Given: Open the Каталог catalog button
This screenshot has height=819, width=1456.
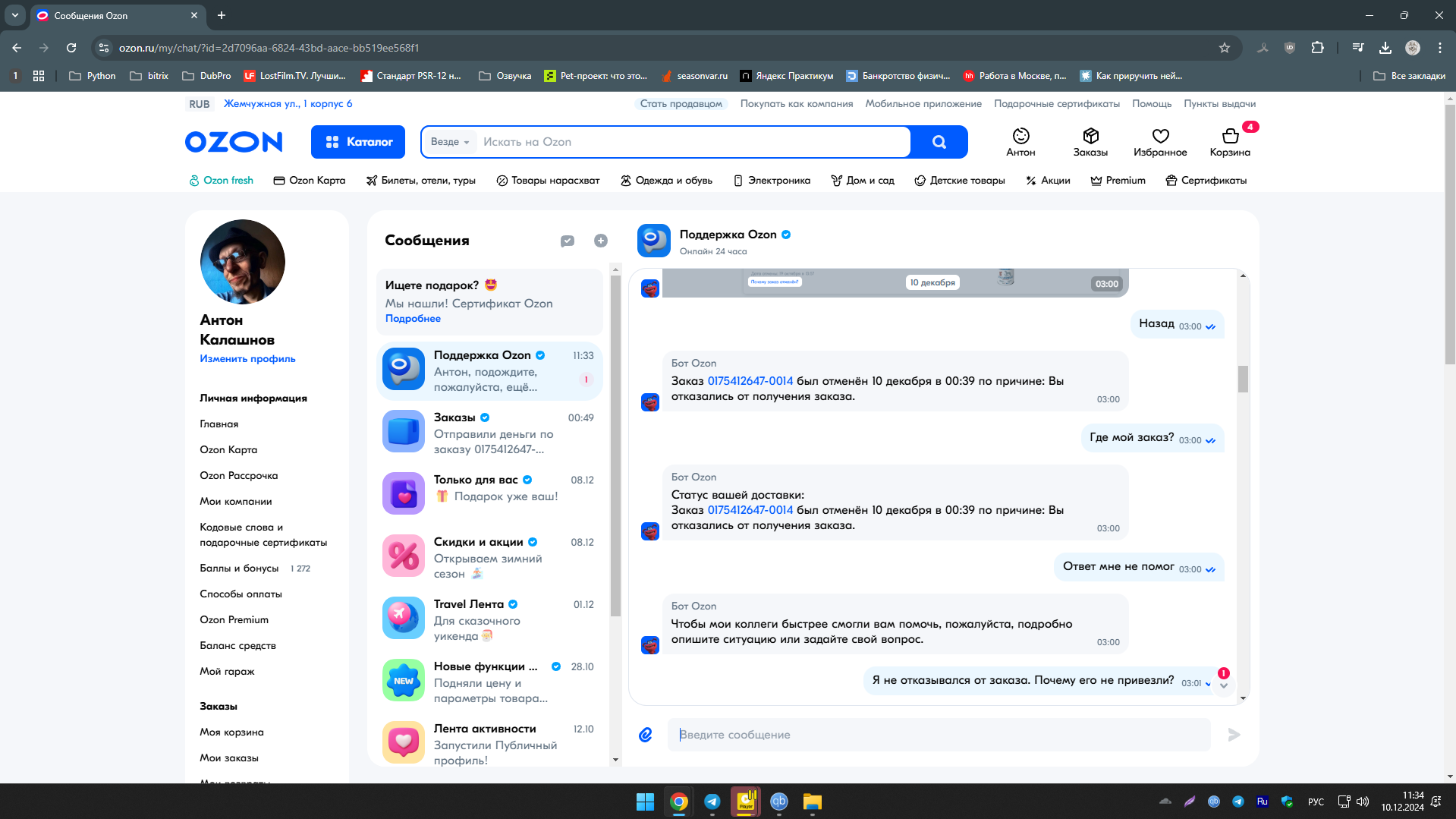Looking at the screenshot, I should click(358, 142).
